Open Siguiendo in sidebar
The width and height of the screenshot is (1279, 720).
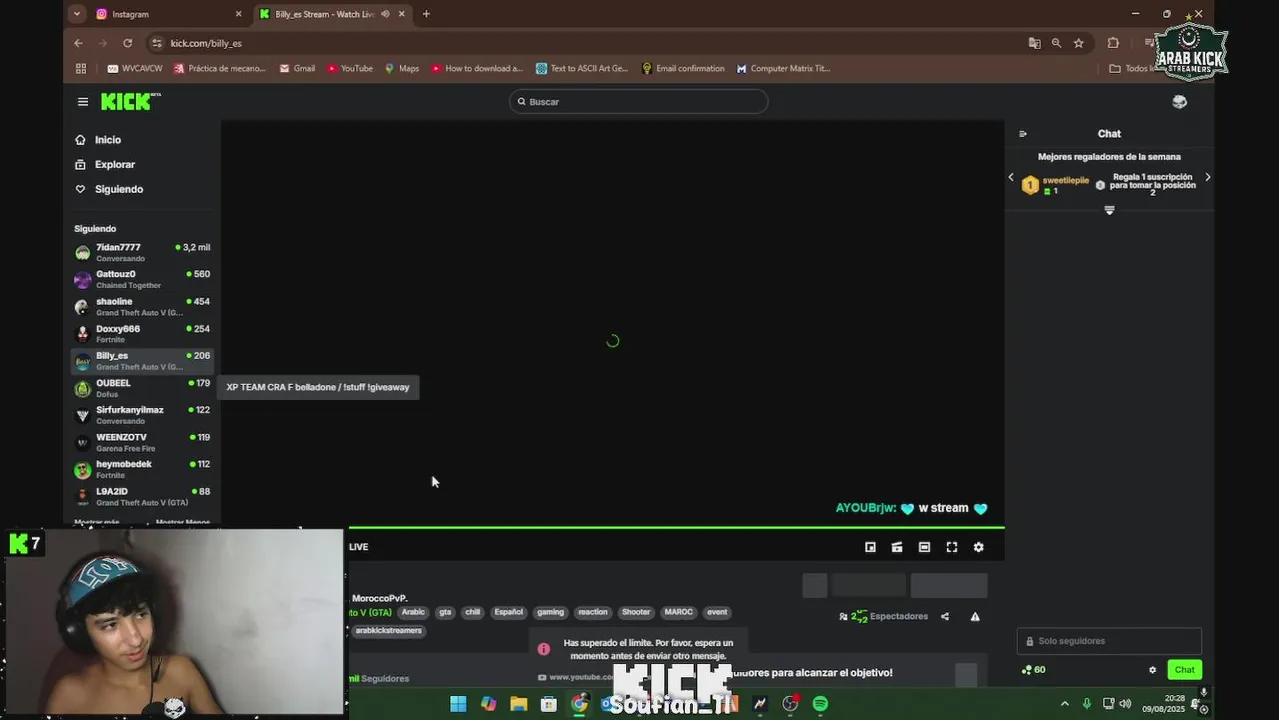coord(108,189)
